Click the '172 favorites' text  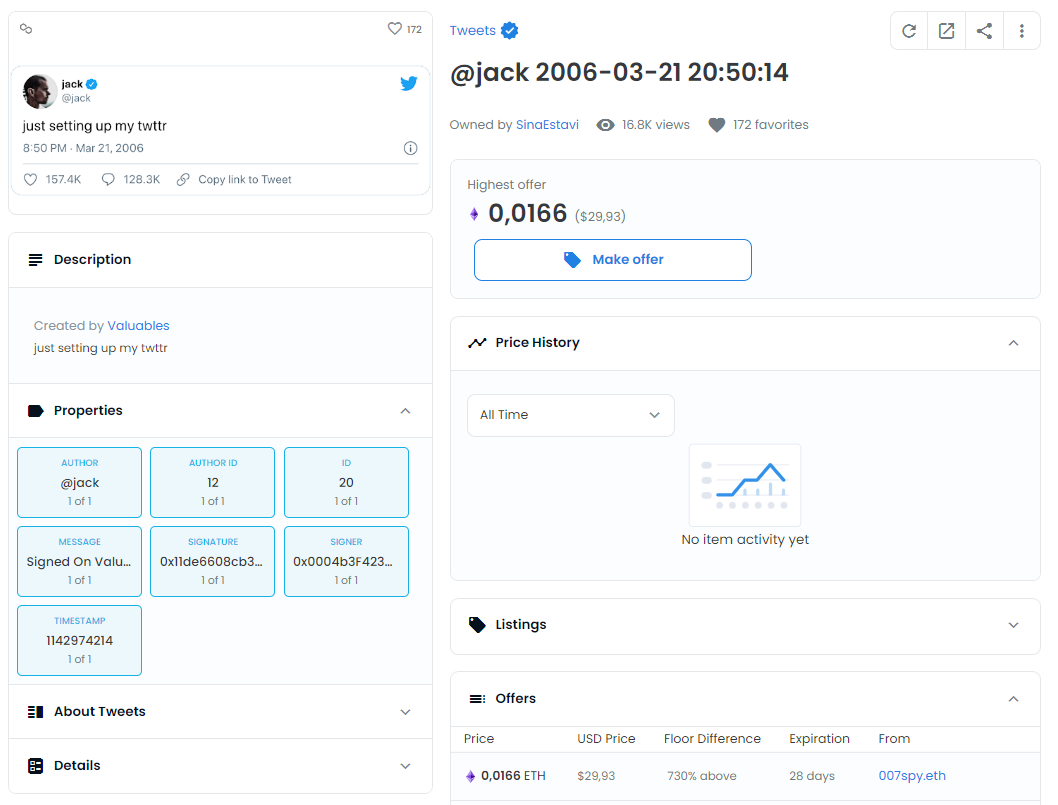(x=771, y=125)
